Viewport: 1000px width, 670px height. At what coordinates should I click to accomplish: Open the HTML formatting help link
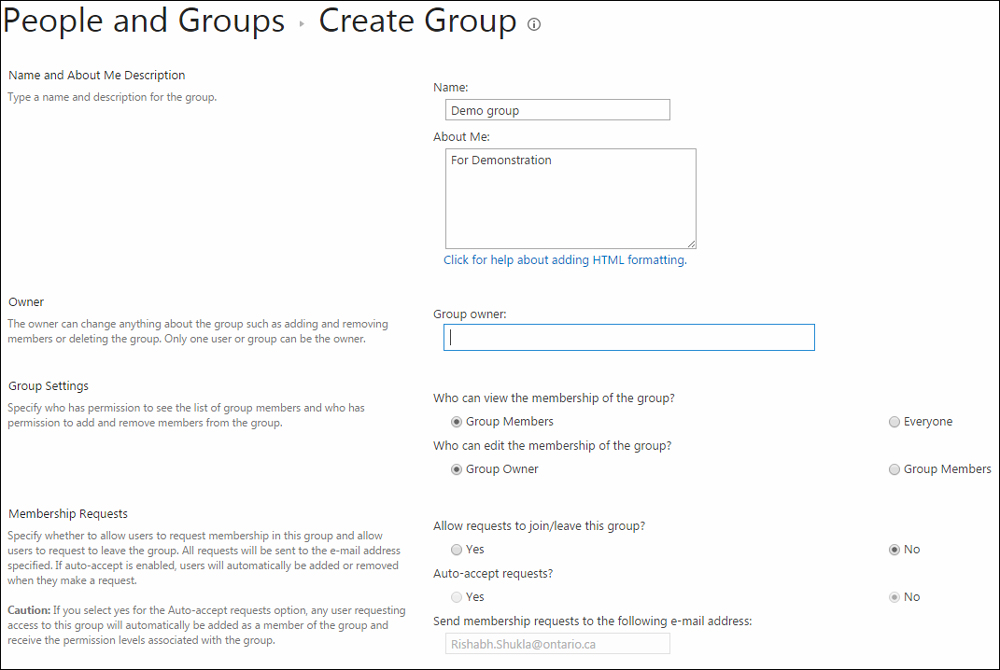pyautogui.click(x=565, y=259)
